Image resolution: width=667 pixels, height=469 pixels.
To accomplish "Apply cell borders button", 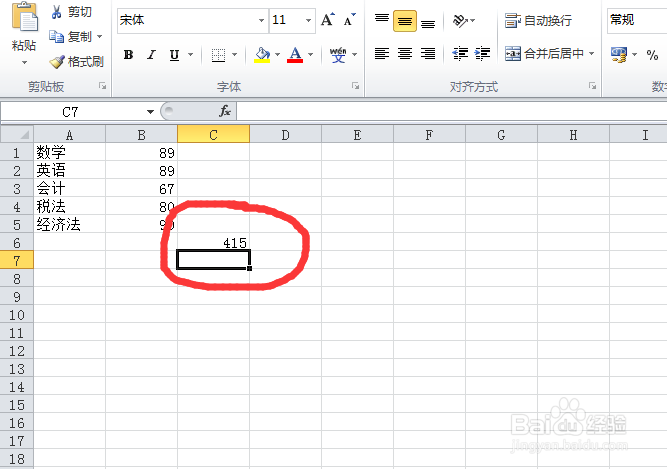I will (x=218, y=55).
